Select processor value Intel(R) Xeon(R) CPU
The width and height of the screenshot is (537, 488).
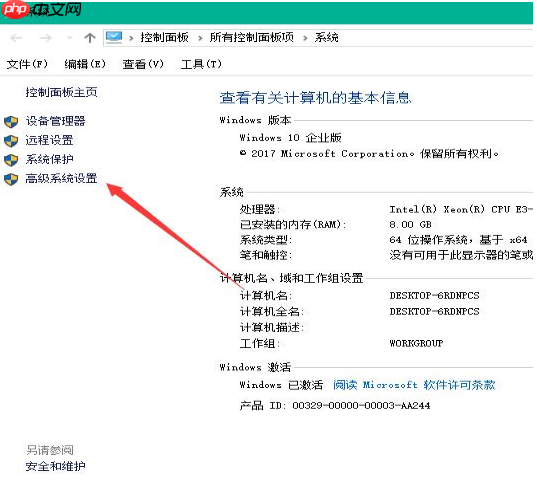(x=461, y=209)
